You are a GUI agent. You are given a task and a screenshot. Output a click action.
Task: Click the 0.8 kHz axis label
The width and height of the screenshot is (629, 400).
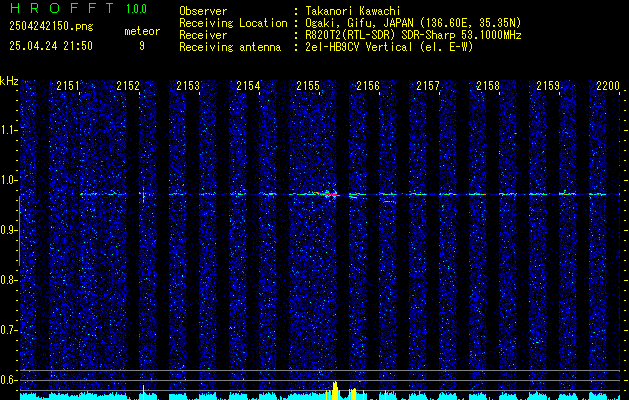8,280
